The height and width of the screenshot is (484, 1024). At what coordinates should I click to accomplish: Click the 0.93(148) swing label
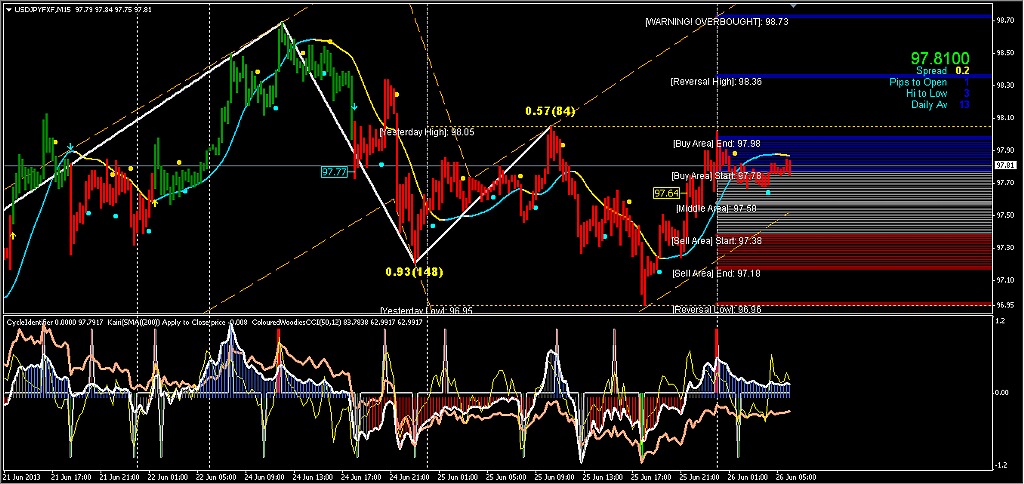coord(414,272)
